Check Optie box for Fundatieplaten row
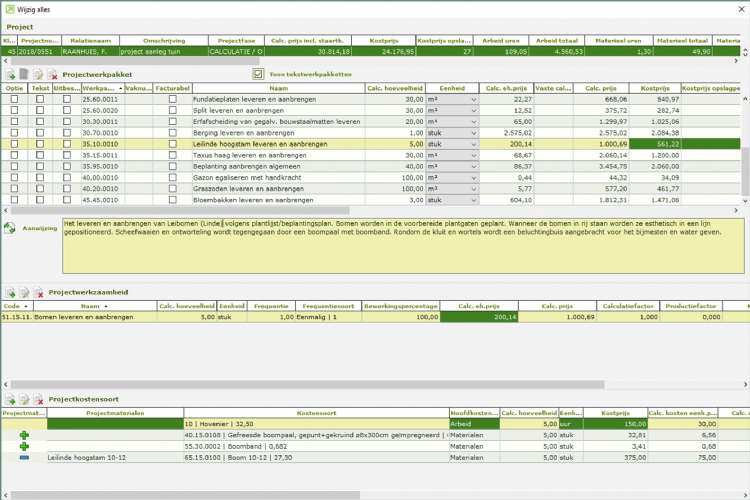The image size is (750, 500). (x=14, y=99)
